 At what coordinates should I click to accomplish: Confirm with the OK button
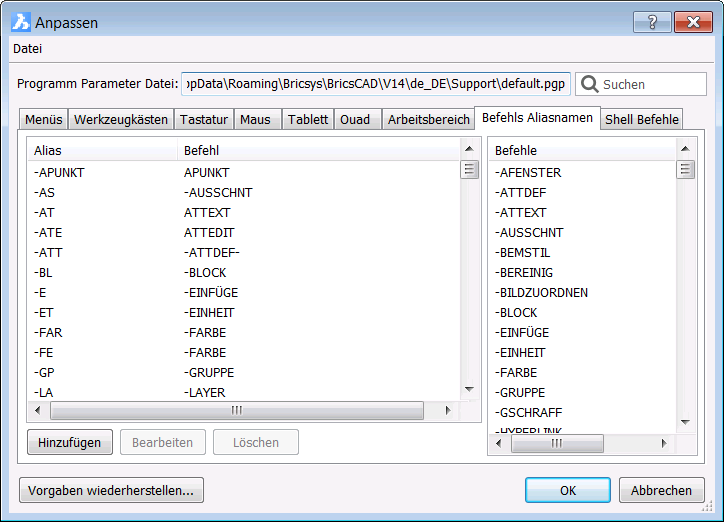(567, 491)
